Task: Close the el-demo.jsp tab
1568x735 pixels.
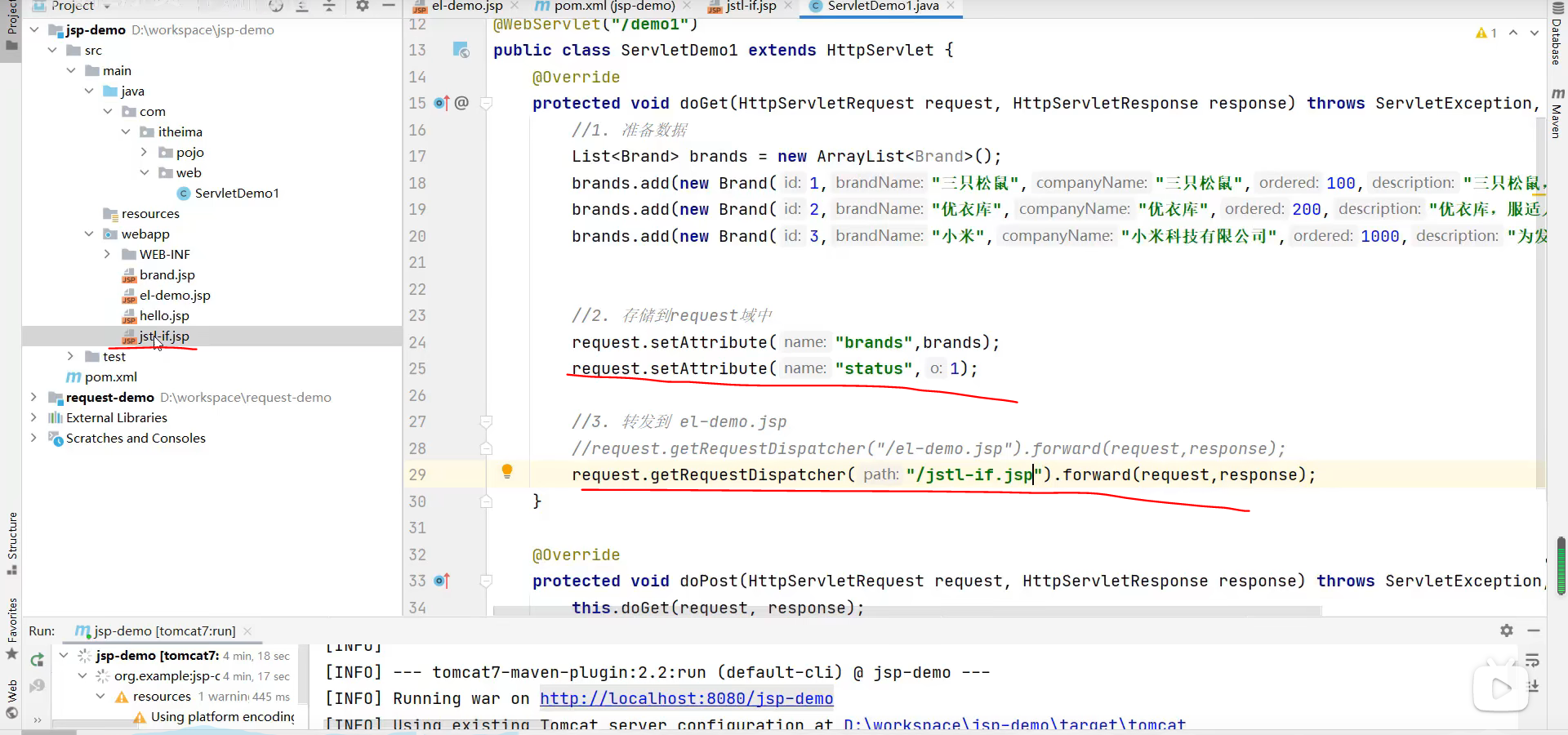Action: click(514, 6)
